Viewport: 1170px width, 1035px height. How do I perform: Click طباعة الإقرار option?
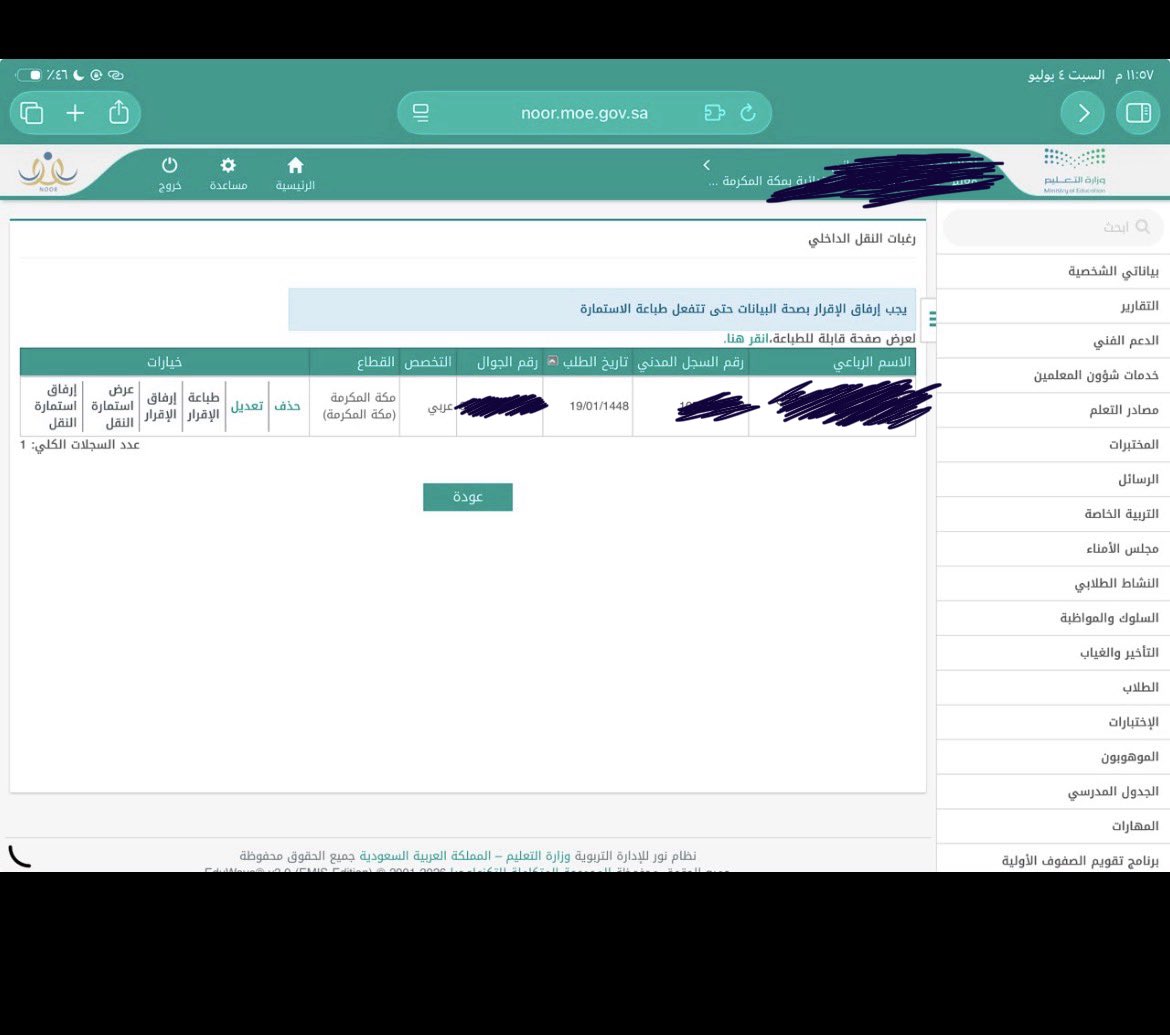point(203,406)
